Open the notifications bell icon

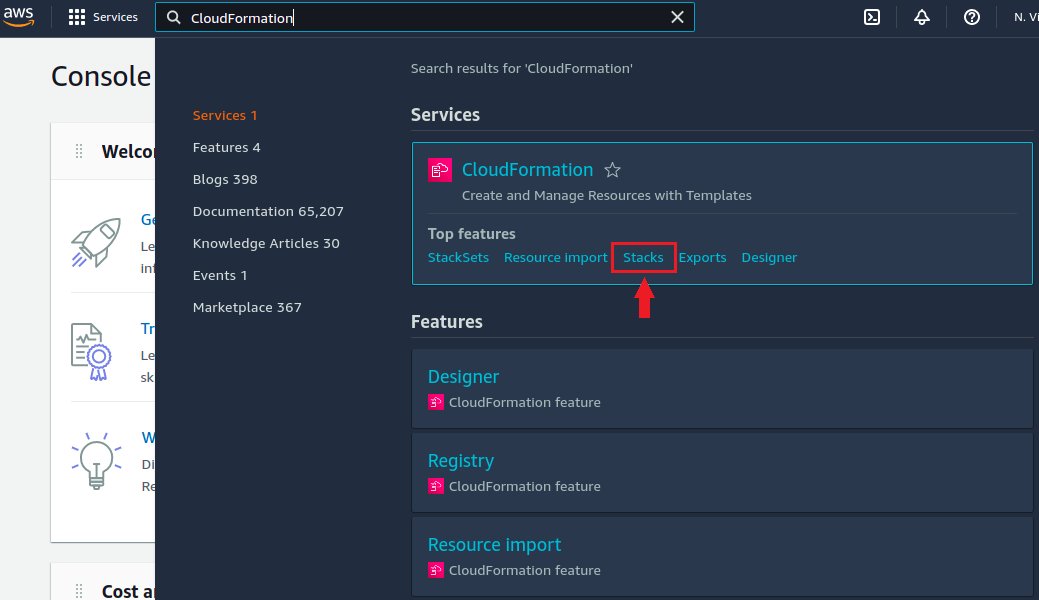click(921, 17)
